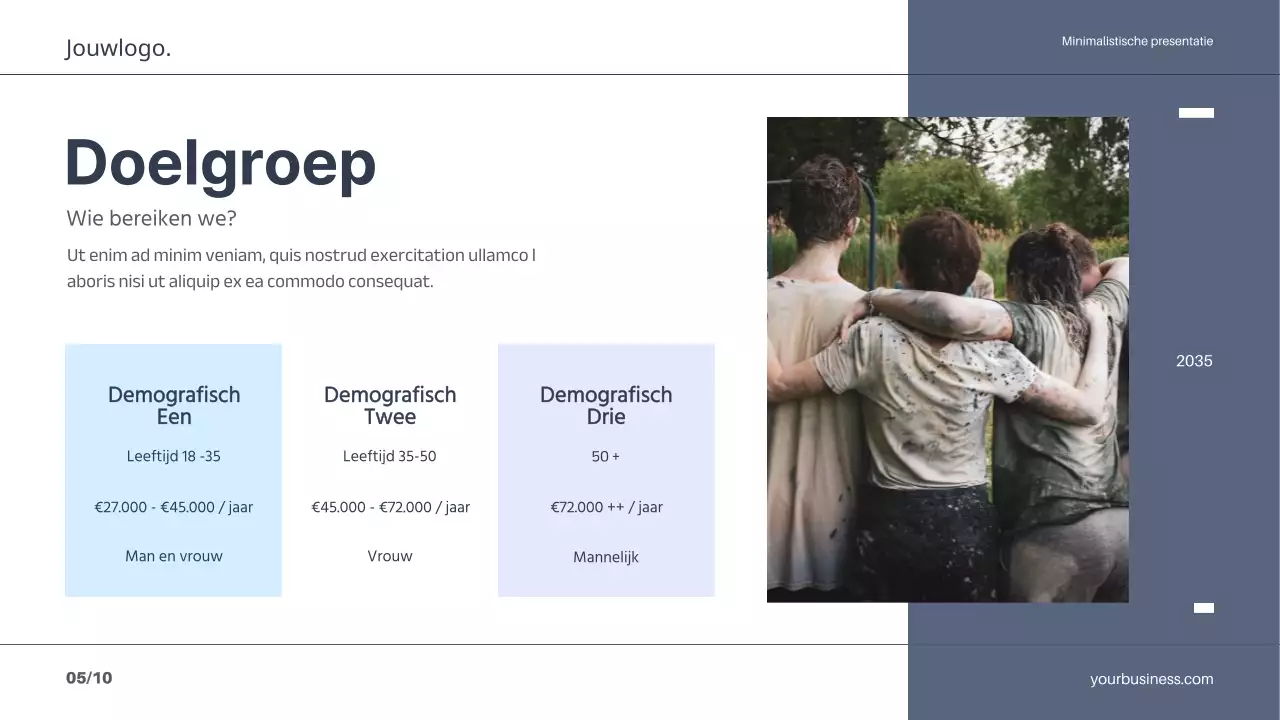Click the Mannelijk text in third card
Viewport: 1280px width, 720px height.
606,556
